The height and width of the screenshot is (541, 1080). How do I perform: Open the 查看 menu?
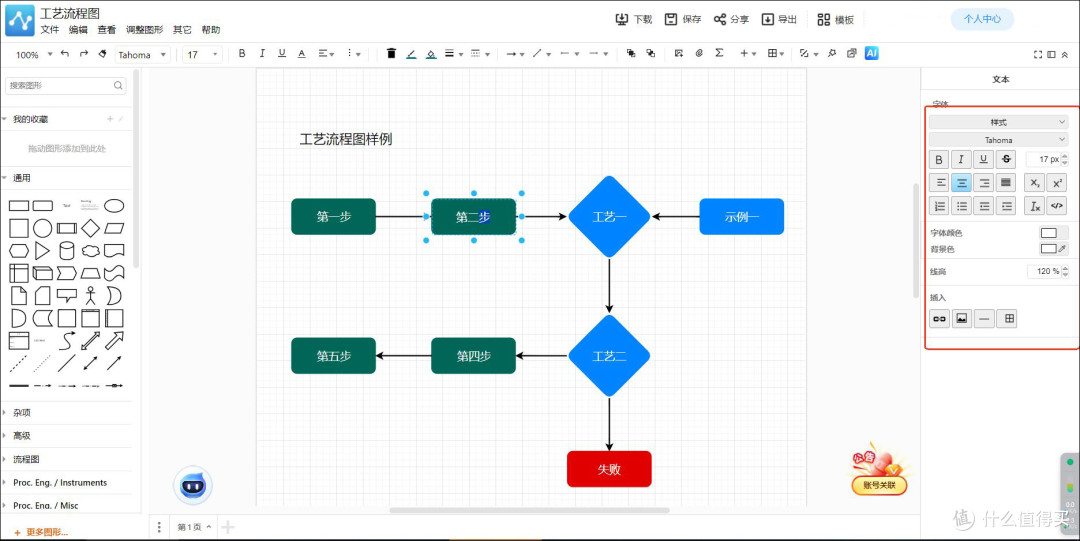107,30
